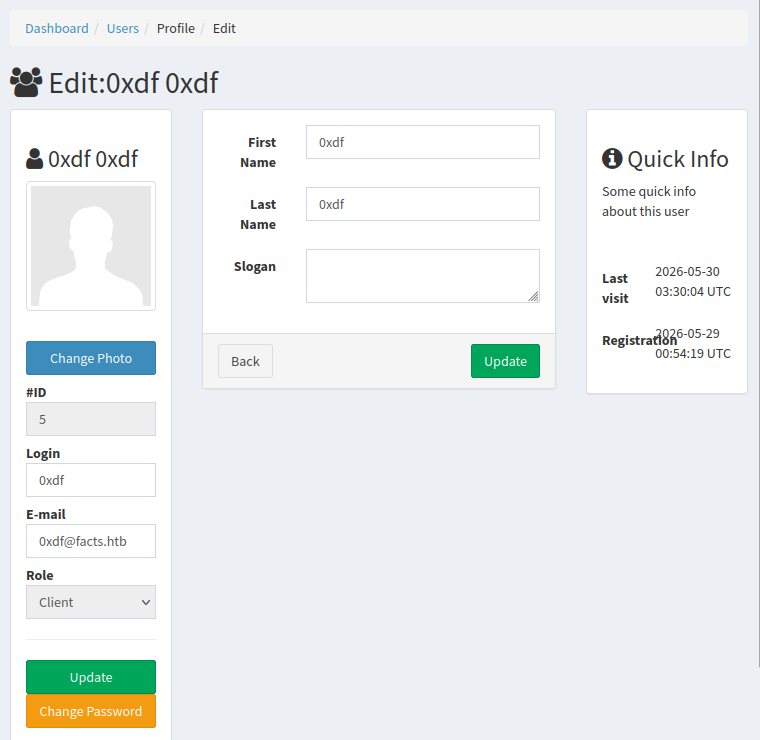Click the E-mail label

point(46,514)
